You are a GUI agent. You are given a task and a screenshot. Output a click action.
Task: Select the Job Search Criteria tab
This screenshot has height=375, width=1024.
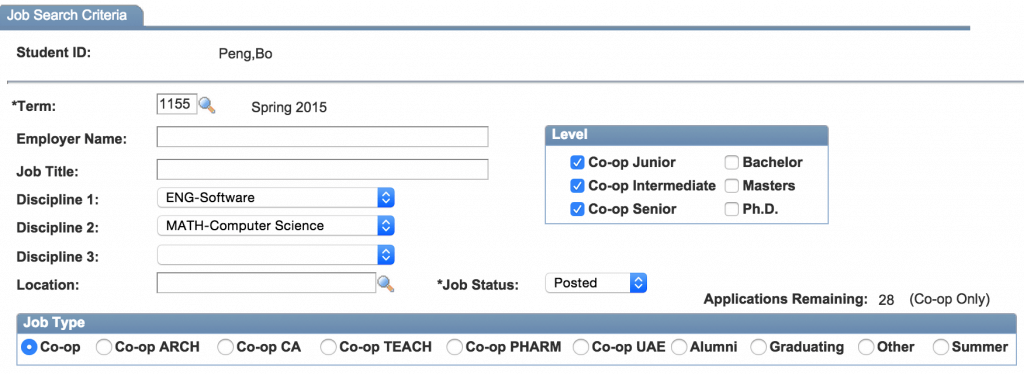click(71, 16)
